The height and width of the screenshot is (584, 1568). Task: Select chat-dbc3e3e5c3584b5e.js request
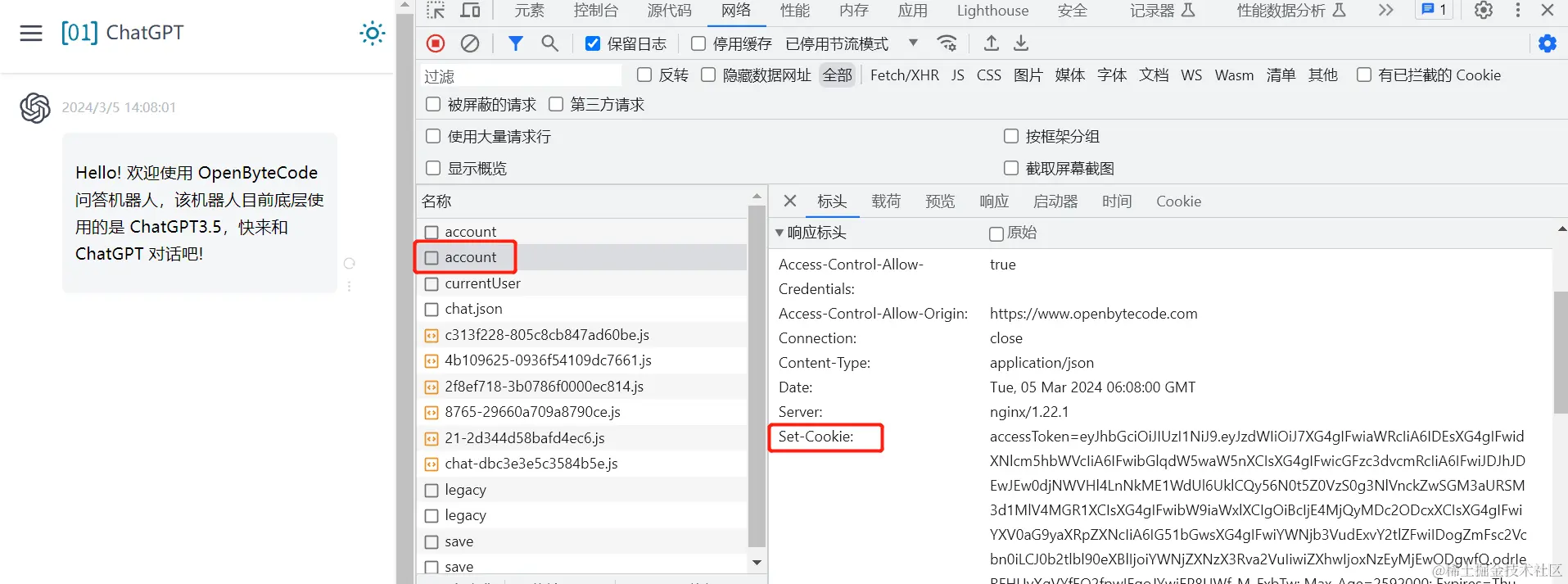[x=582, y=464]
